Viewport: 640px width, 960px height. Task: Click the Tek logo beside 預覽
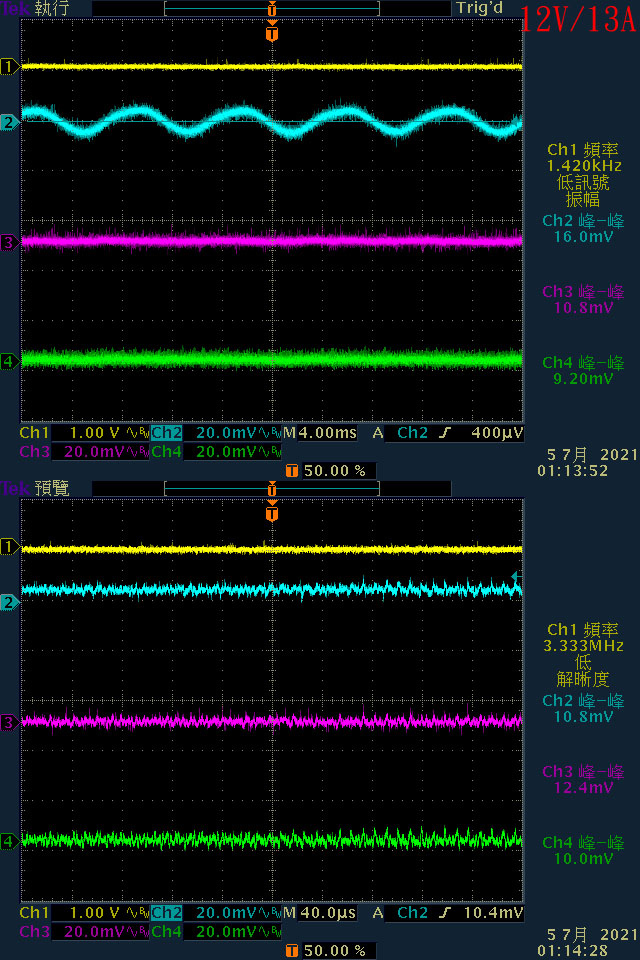coord(15,489)
